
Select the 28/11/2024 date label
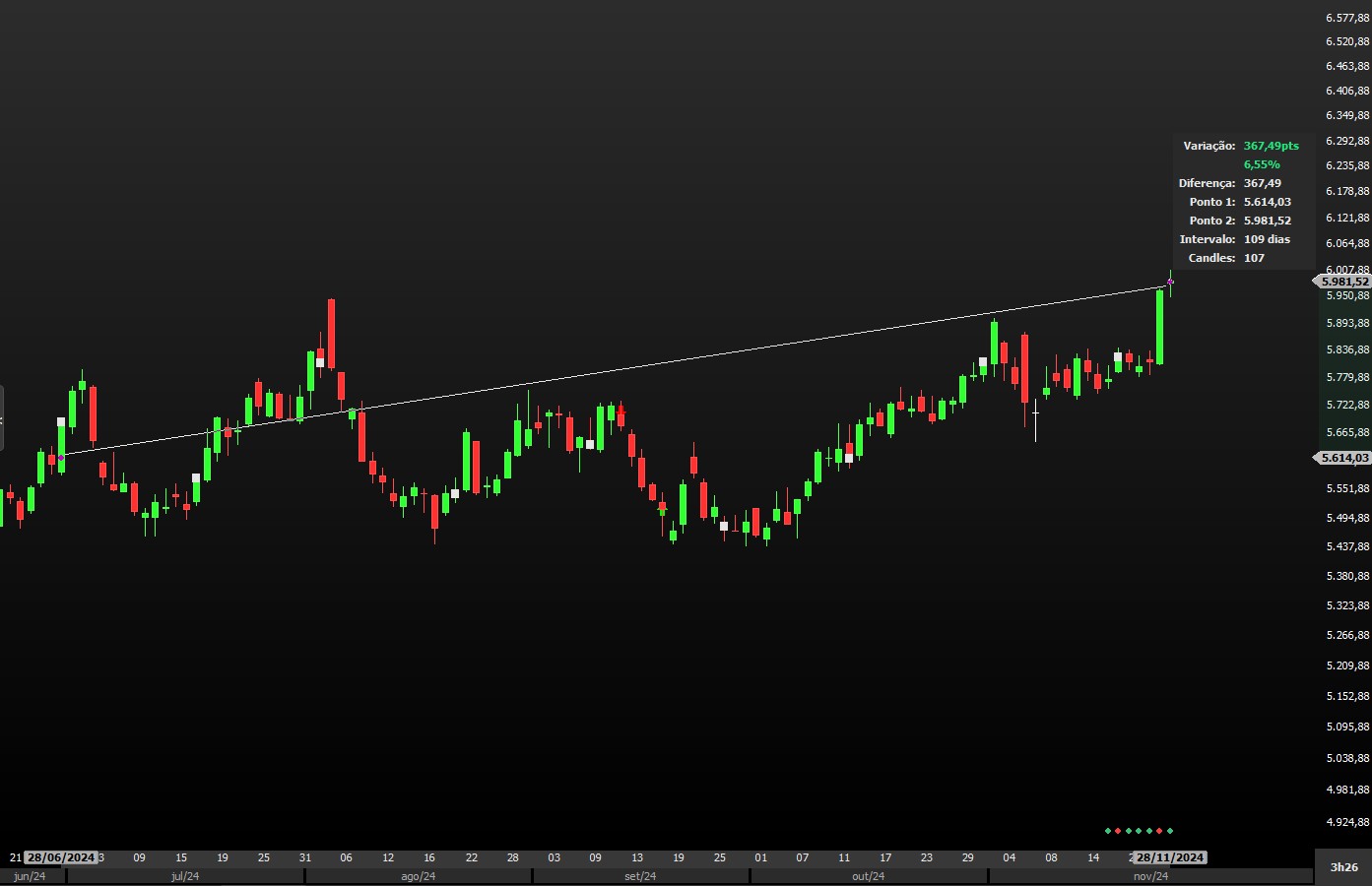(x=1169, y=857)
